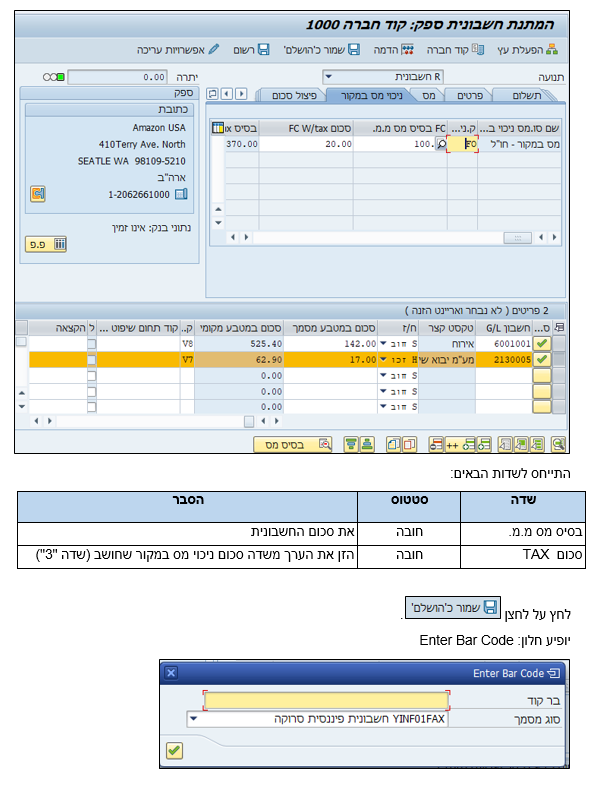Click the sort ascending green stack icon

click(367, 444)
